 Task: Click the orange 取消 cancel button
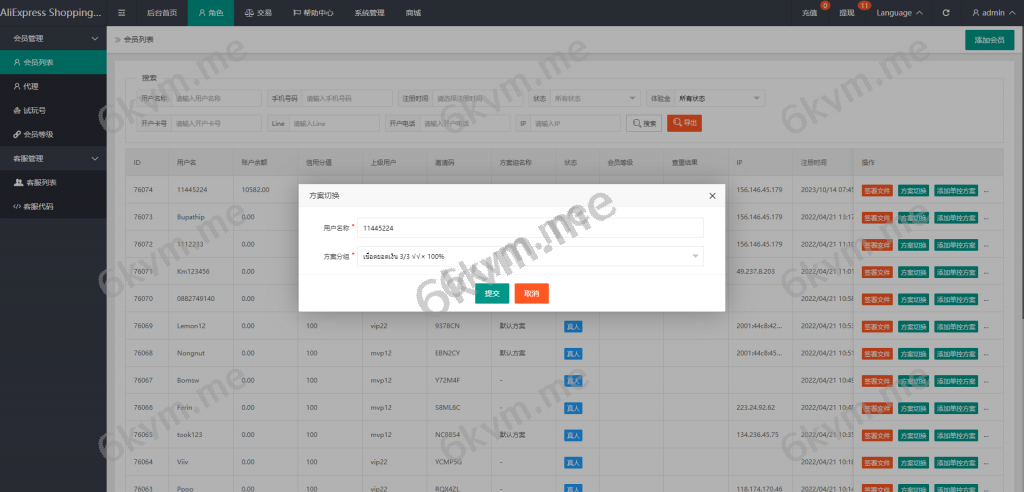(x=532, y=293)
